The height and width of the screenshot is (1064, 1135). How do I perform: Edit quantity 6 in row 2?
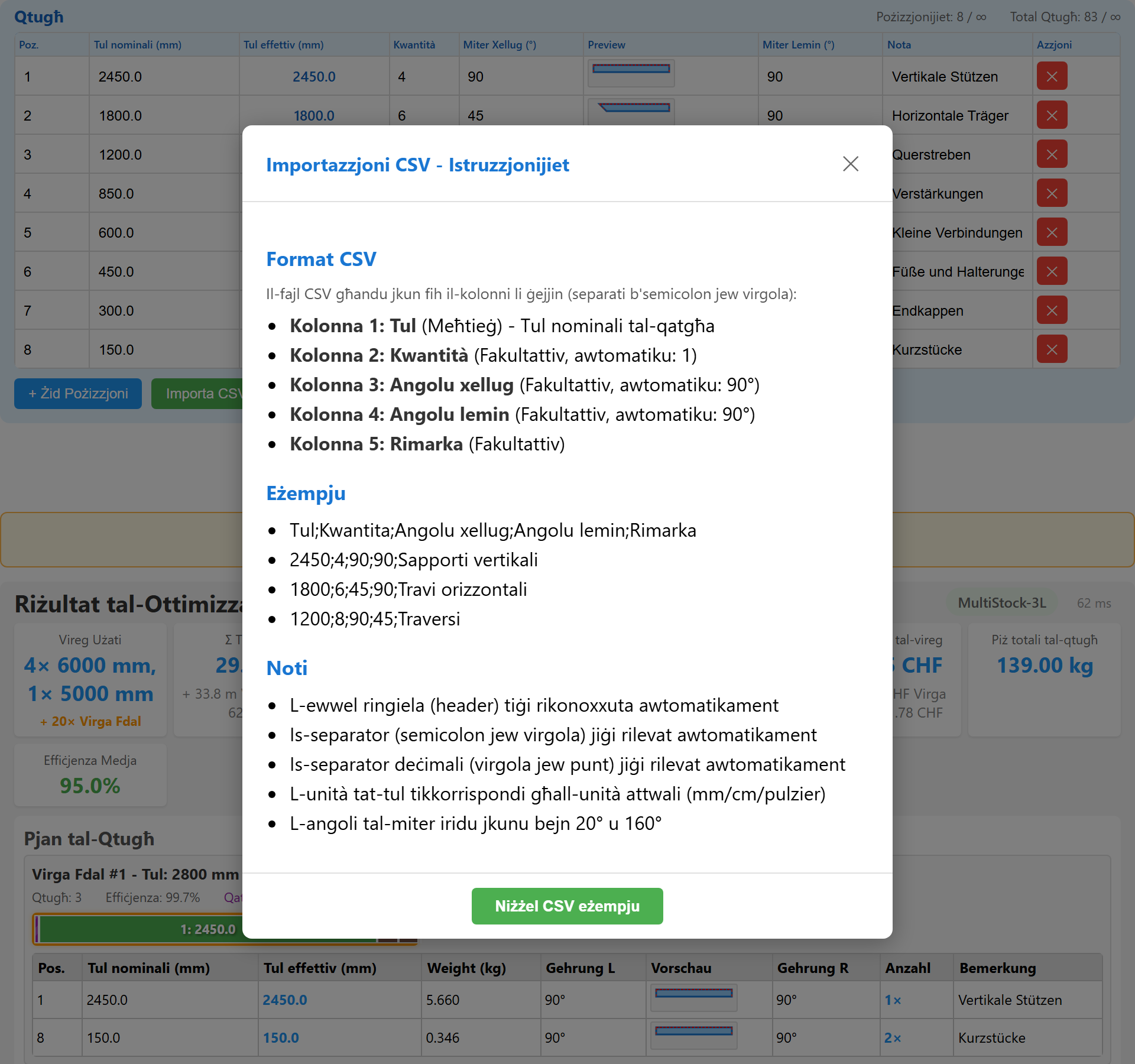point(424,116)
